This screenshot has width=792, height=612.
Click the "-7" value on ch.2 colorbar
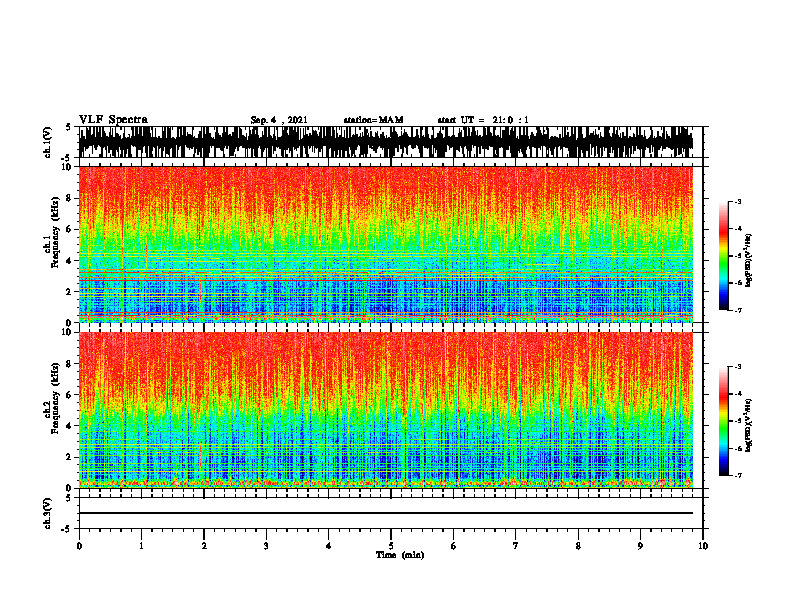coord(737,475)
